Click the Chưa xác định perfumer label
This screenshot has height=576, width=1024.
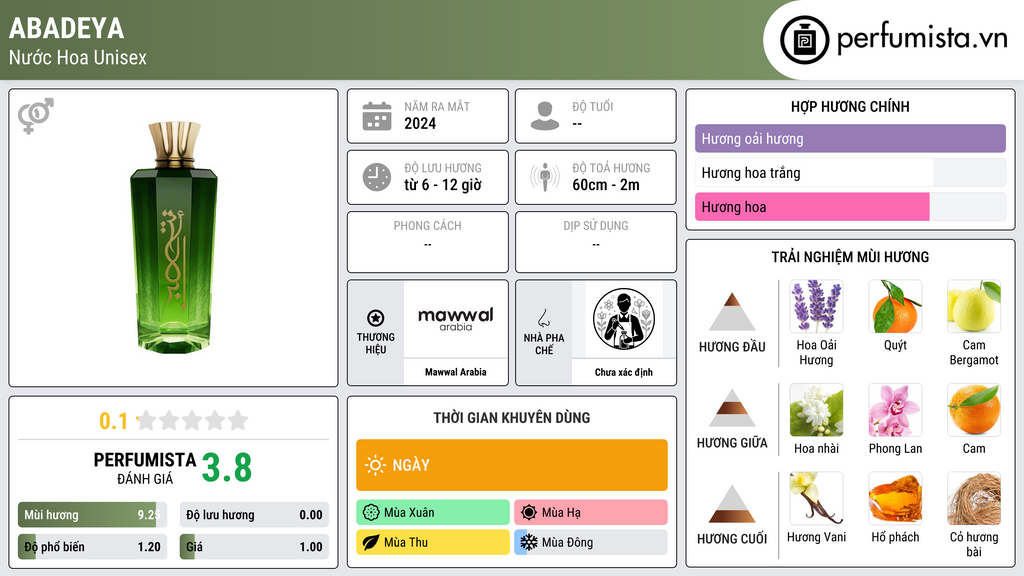click(x=624, y=372)
